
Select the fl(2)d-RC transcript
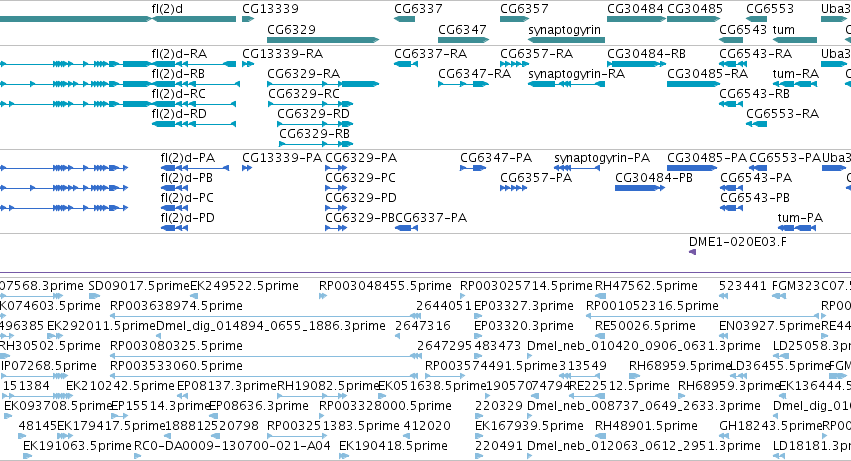(x=194, y=104)
